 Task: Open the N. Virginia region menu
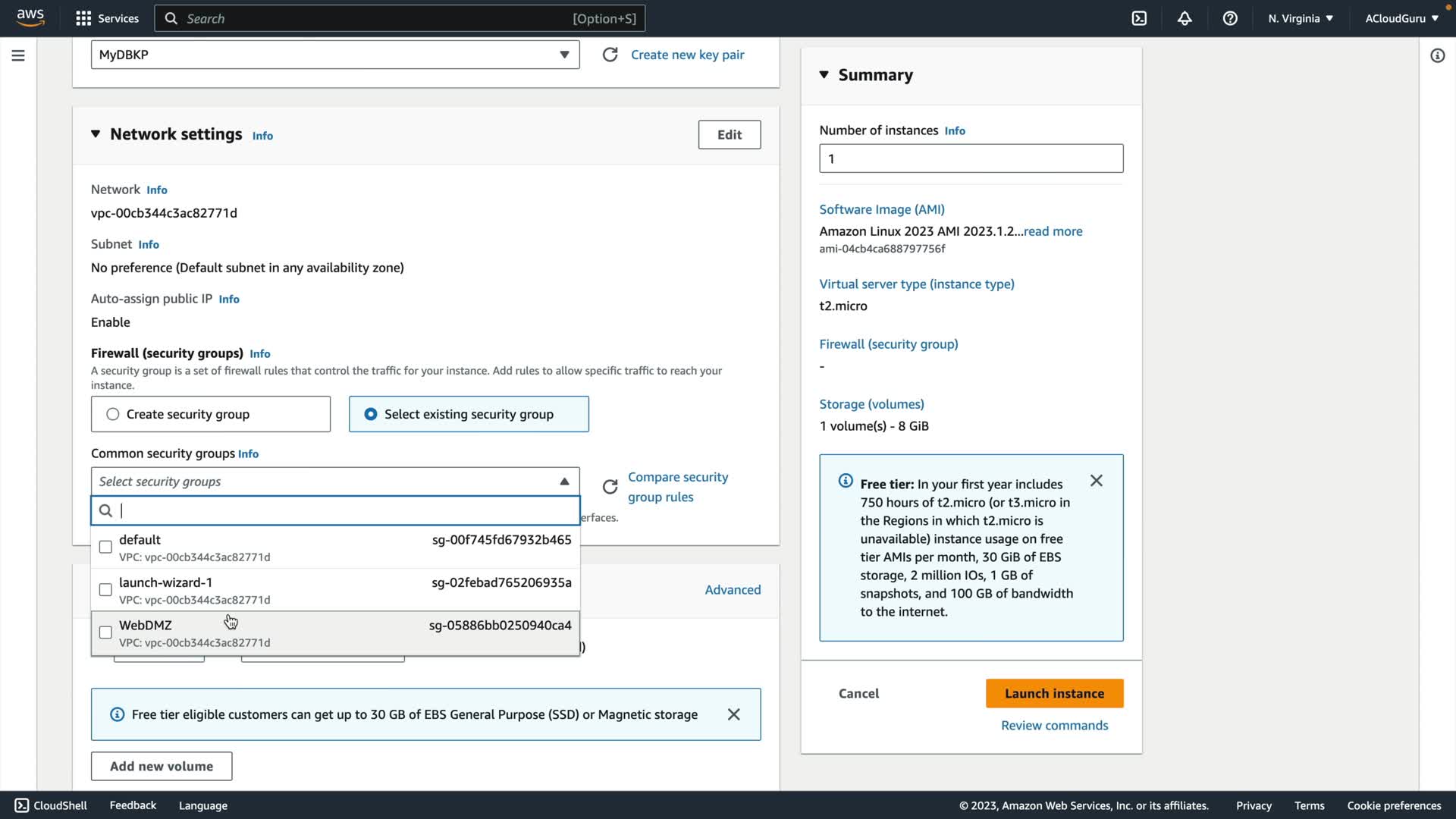coord(1300,18)
